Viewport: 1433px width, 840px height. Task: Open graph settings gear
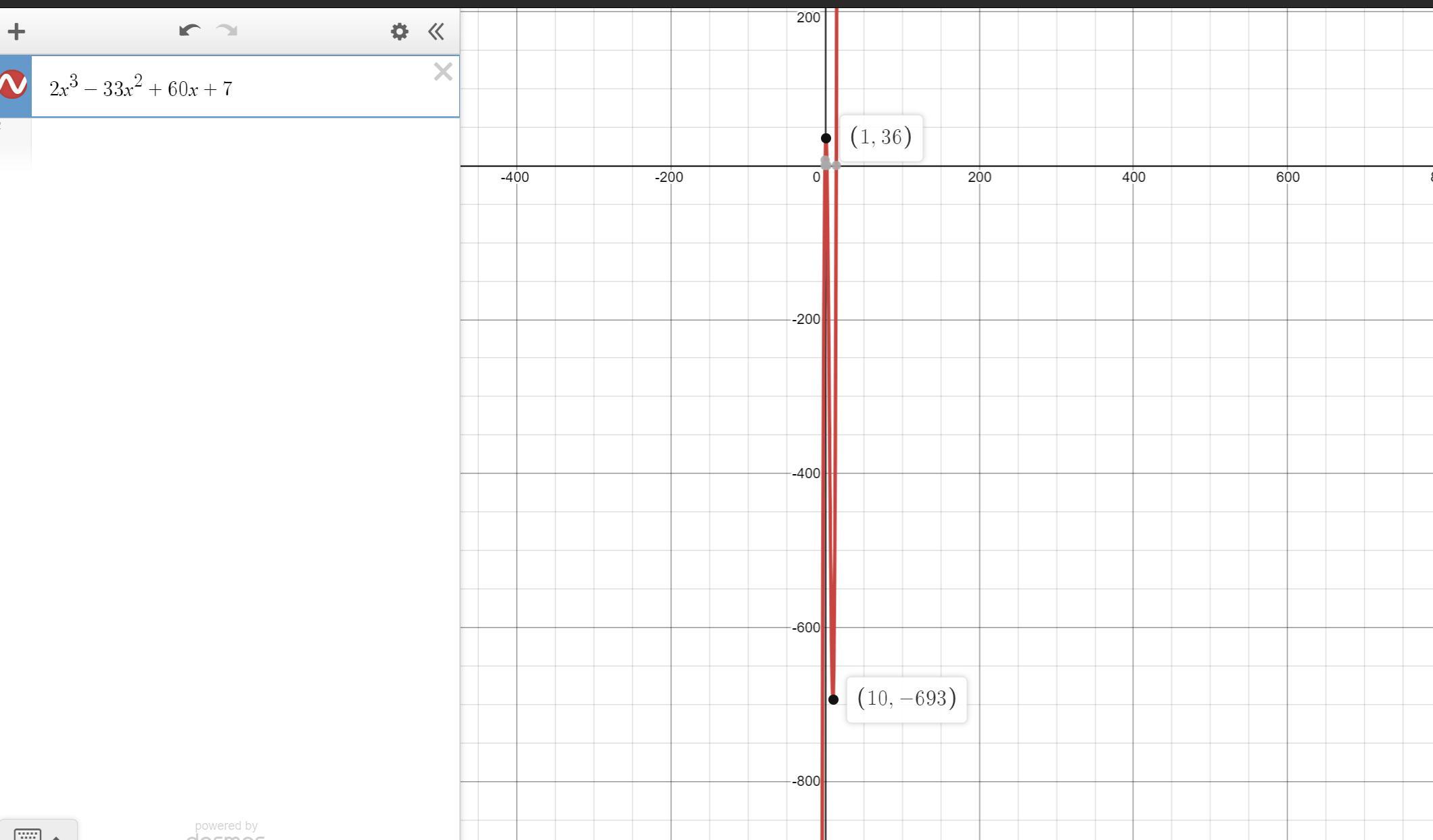coord(400,31)
